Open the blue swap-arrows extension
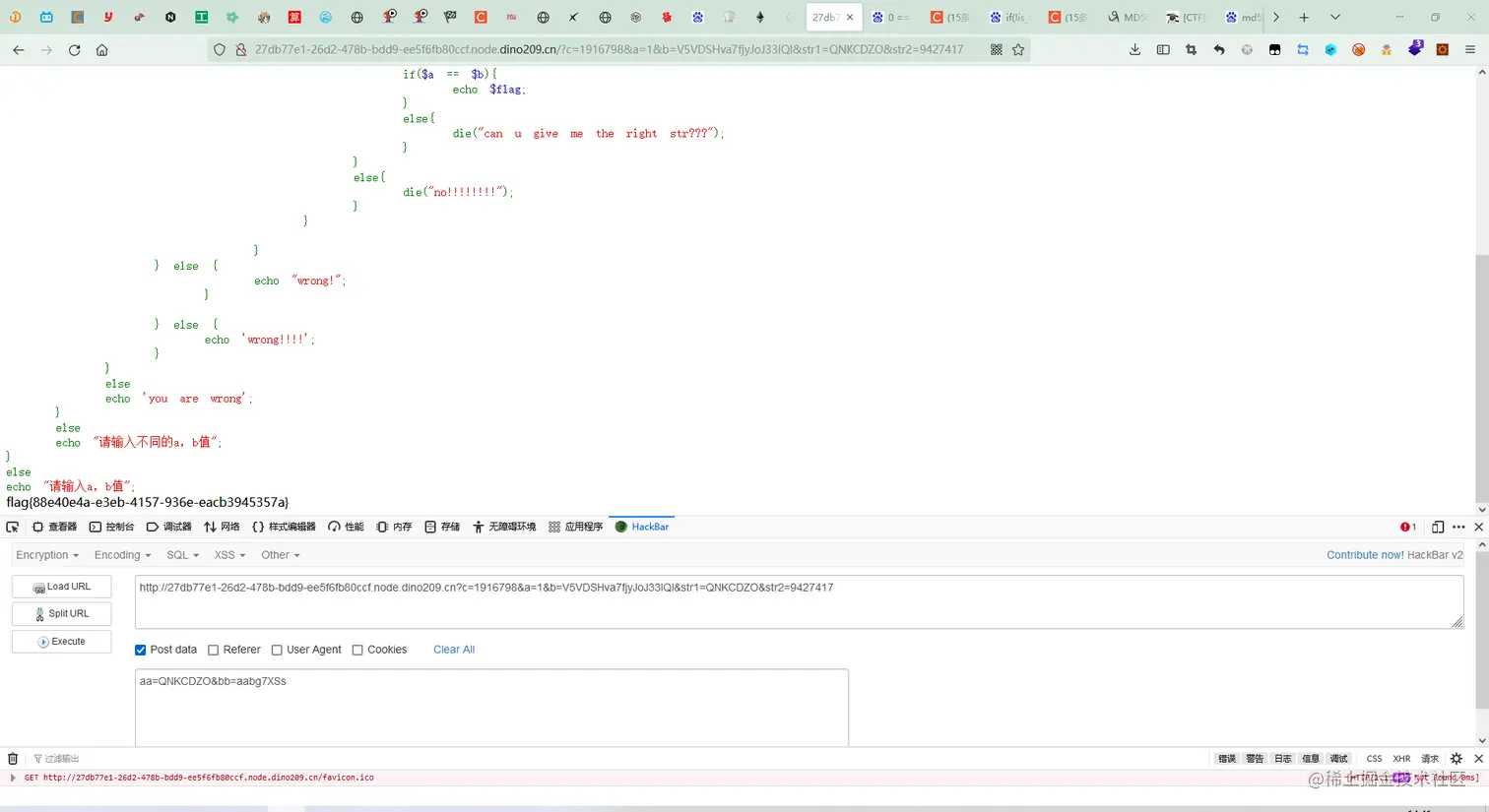The width and height of the screenshot is (1489, 812). pos(1303,49)
